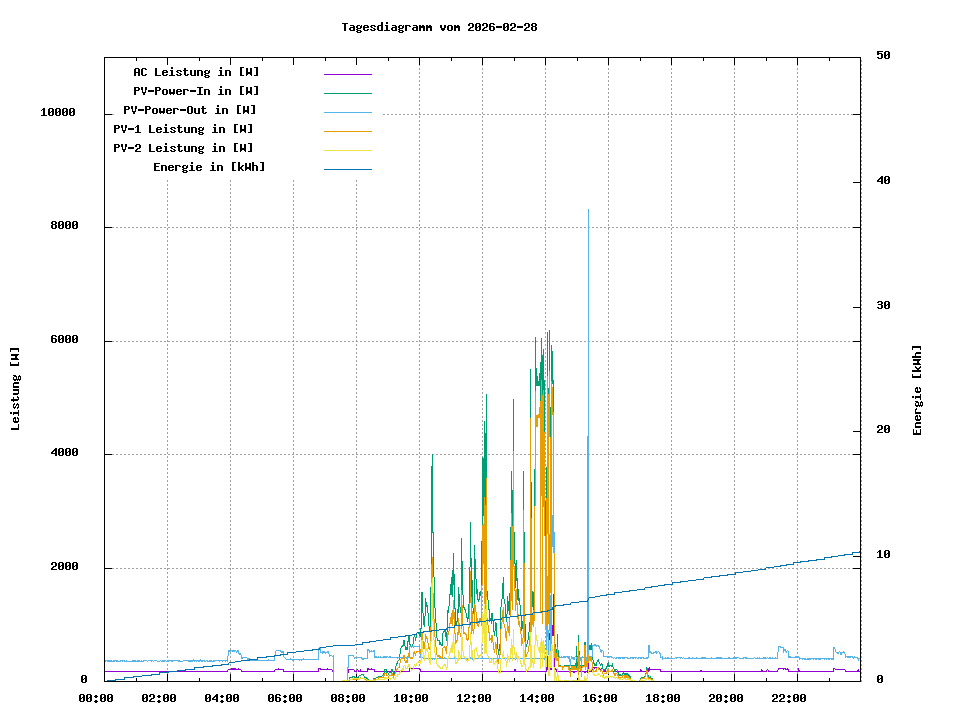Click the 'Leistung [W]' left axis label
The height and width of the screenshot is (720, 960).
[16, 388]
